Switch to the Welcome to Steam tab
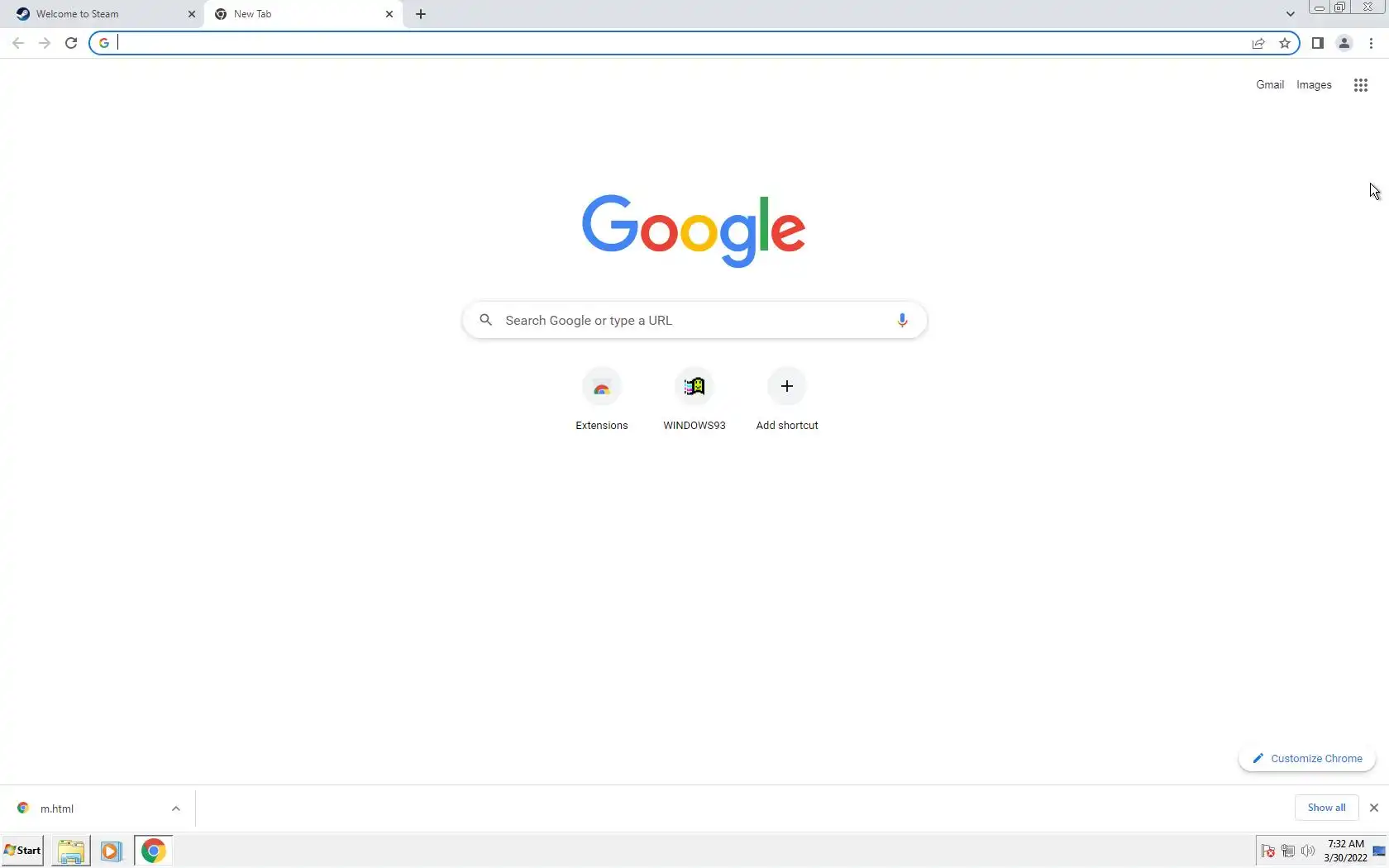1389x868 pixels. (x=103, y=14)
